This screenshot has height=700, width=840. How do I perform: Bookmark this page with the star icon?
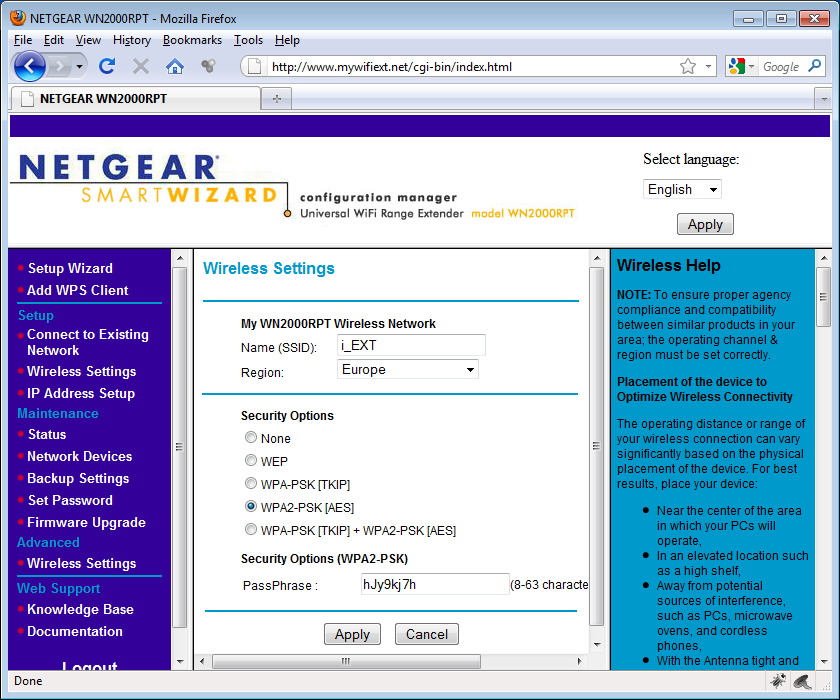688,66
